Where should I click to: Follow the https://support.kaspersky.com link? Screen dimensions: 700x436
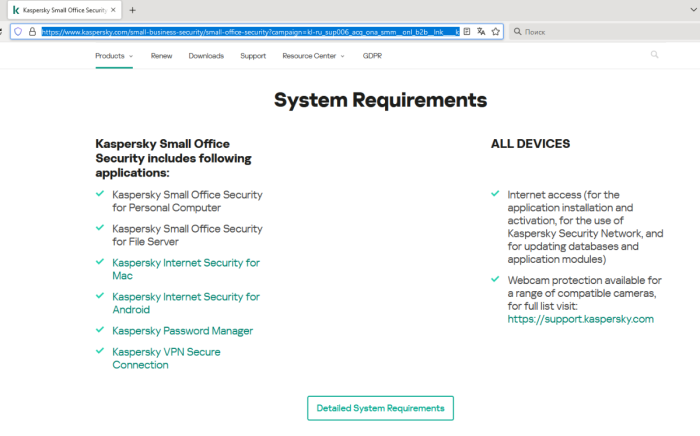click(x=580, y=319)
